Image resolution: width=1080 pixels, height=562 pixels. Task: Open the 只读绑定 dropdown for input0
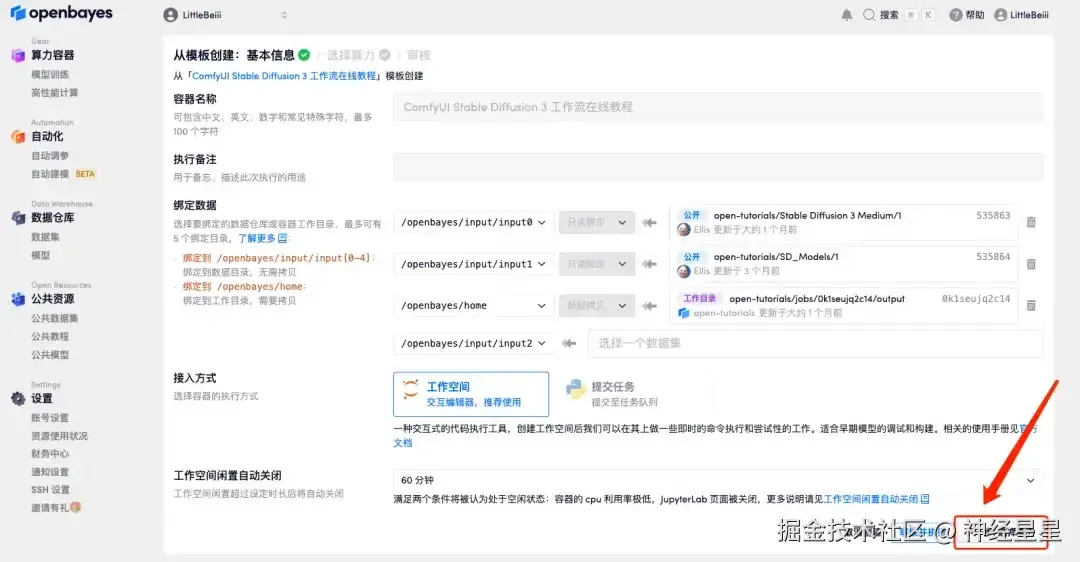[x=596, y=222]
